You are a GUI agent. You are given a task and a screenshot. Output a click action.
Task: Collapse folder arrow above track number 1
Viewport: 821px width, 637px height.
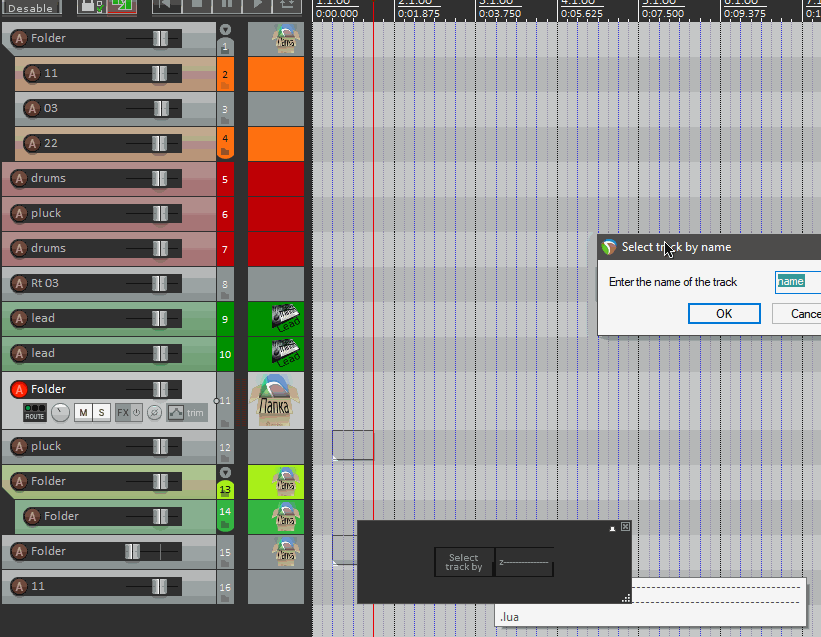pos(225,30)
